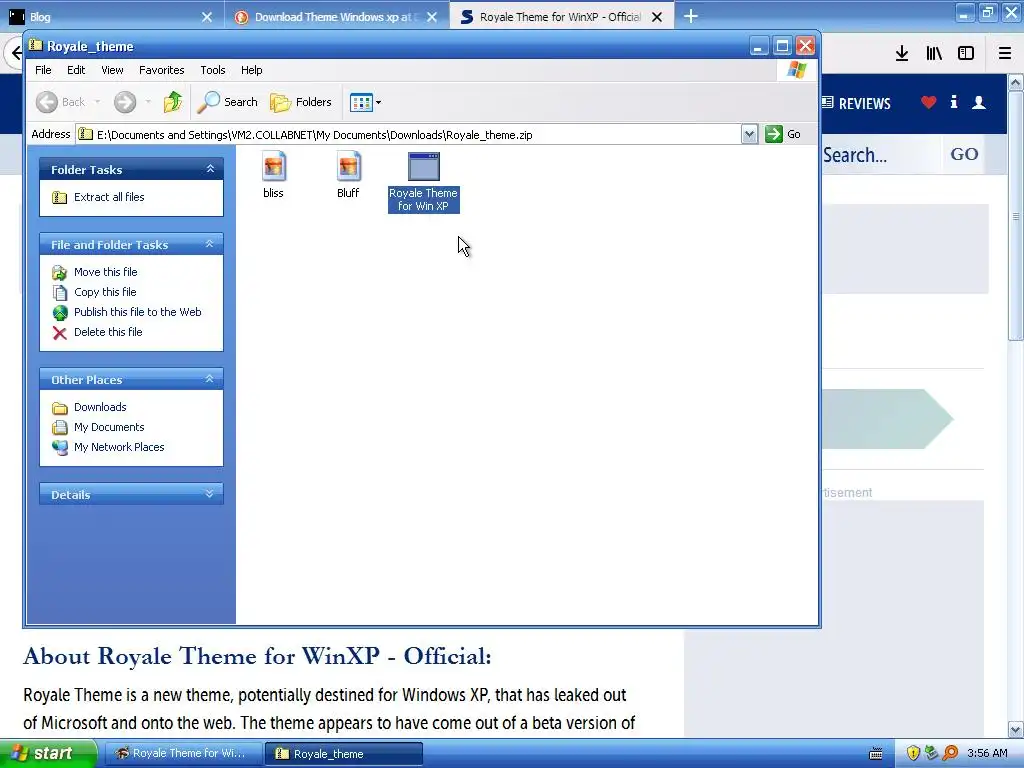Open the Views dropdown arrow
This screenshot has width=1024, height=768.
[378, 103]
